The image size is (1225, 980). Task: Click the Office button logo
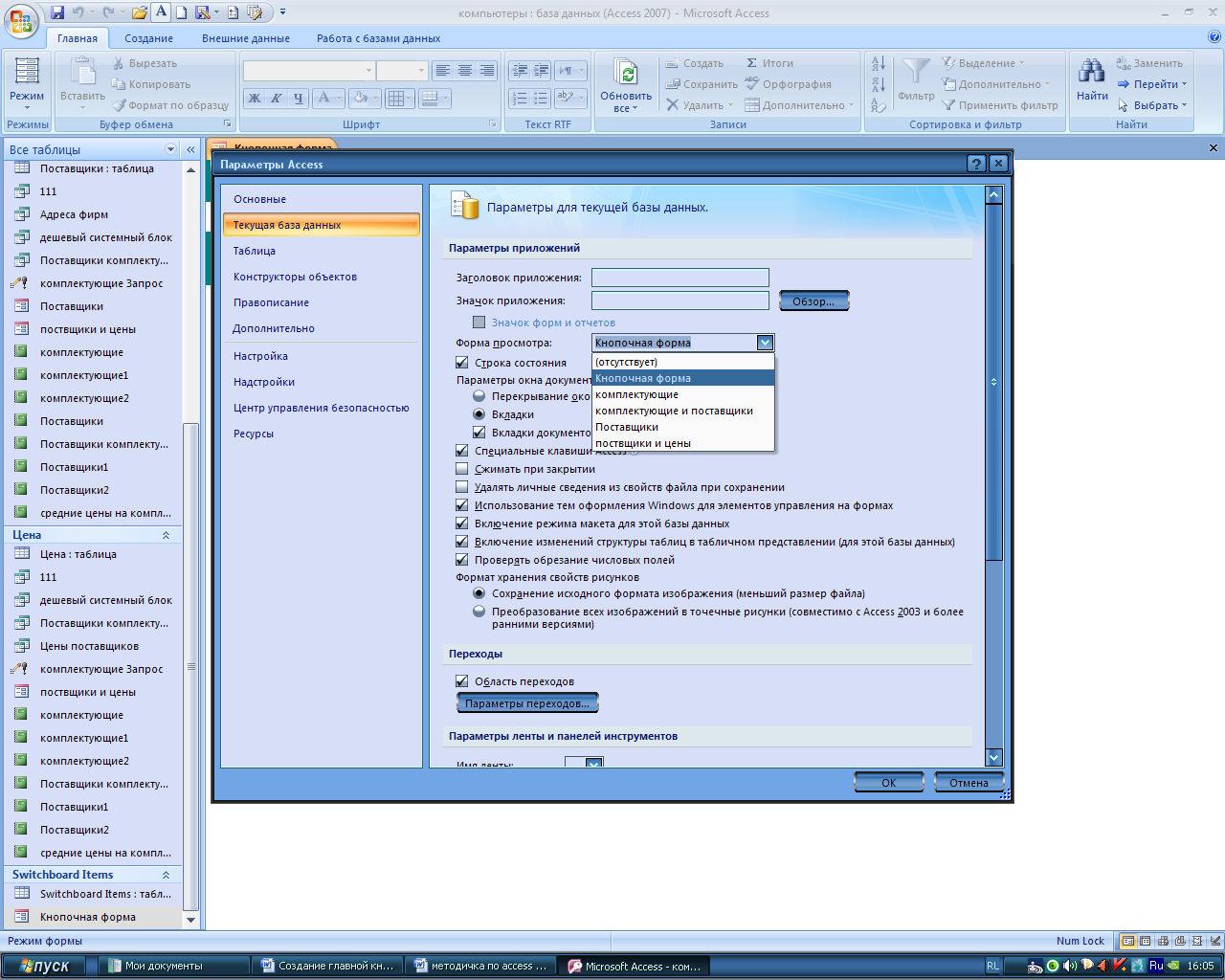click(x=21, y=19)
